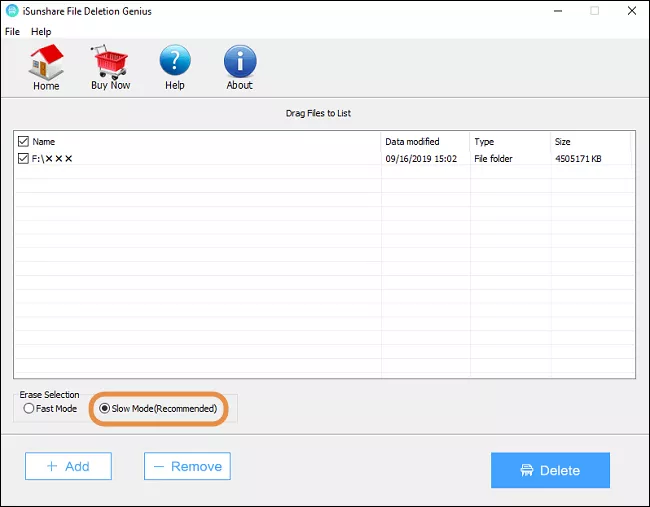The image size is (650, 507).
Task: Select the Fast Mode radio button
Action: tap(28, 409)
